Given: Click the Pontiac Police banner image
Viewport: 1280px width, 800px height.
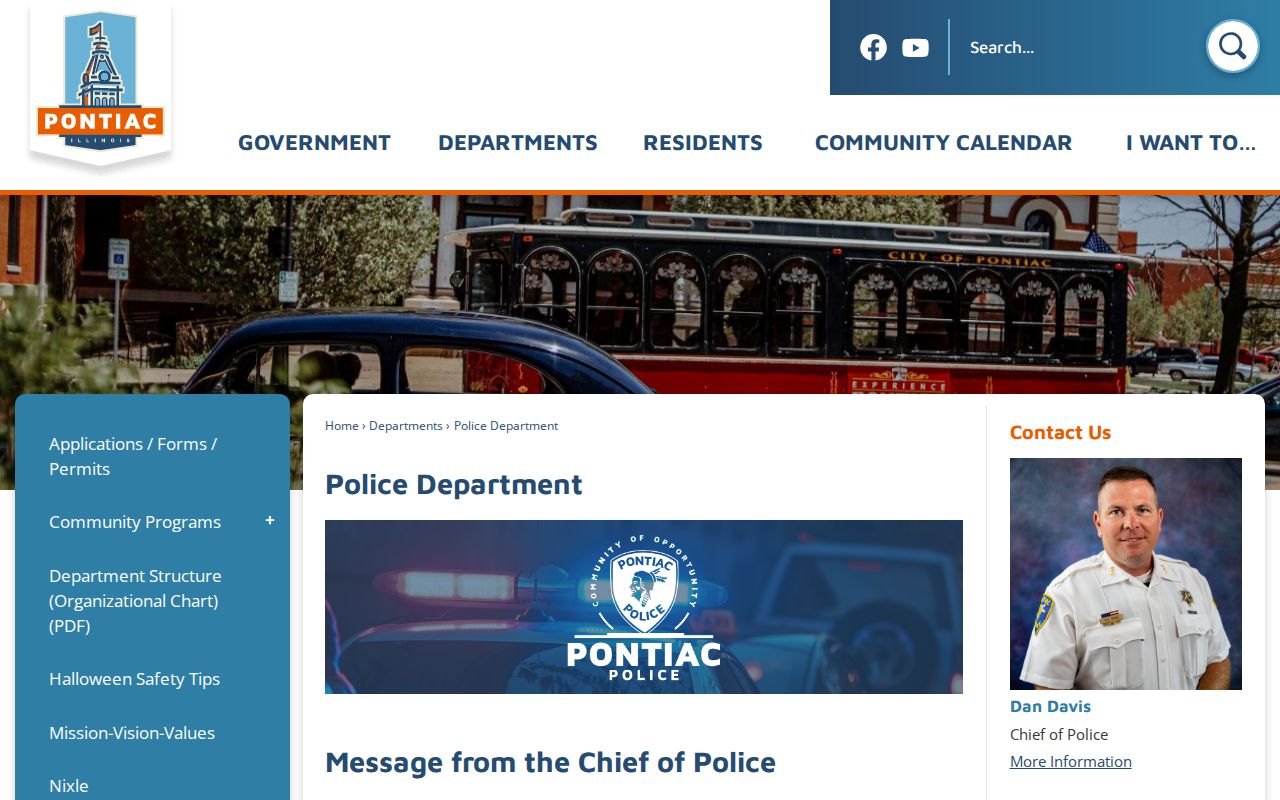Looking at the screenshot, I should [644, 607].
